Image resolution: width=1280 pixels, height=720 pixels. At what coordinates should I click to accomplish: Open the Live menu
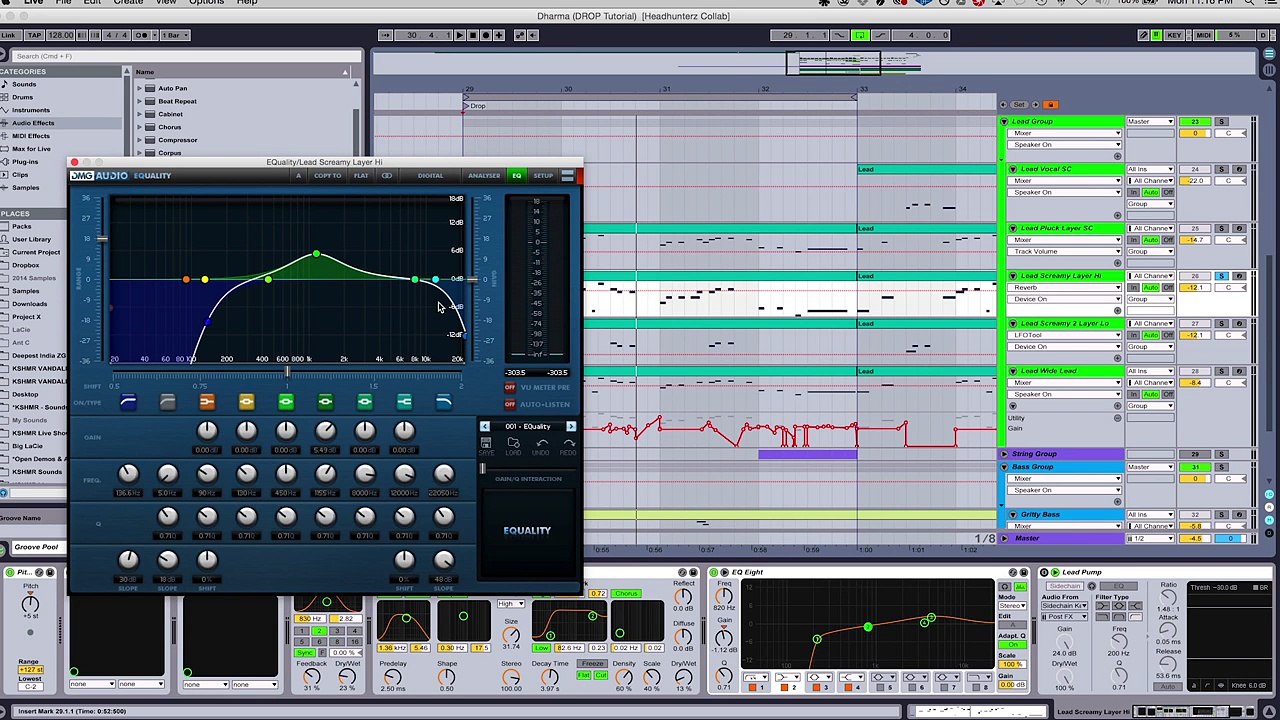tap(34, 3)
